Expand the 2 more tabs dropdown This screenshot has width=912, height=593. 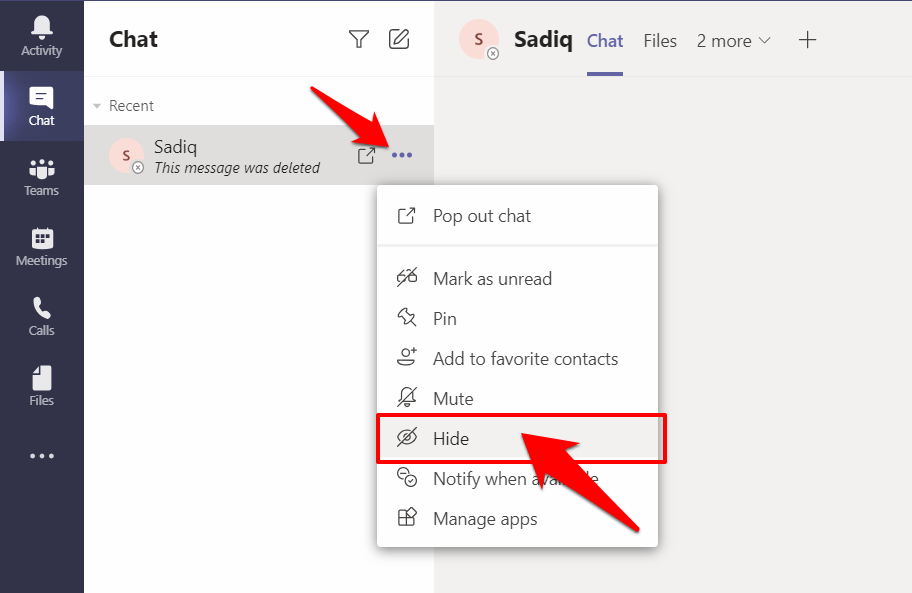734,41
